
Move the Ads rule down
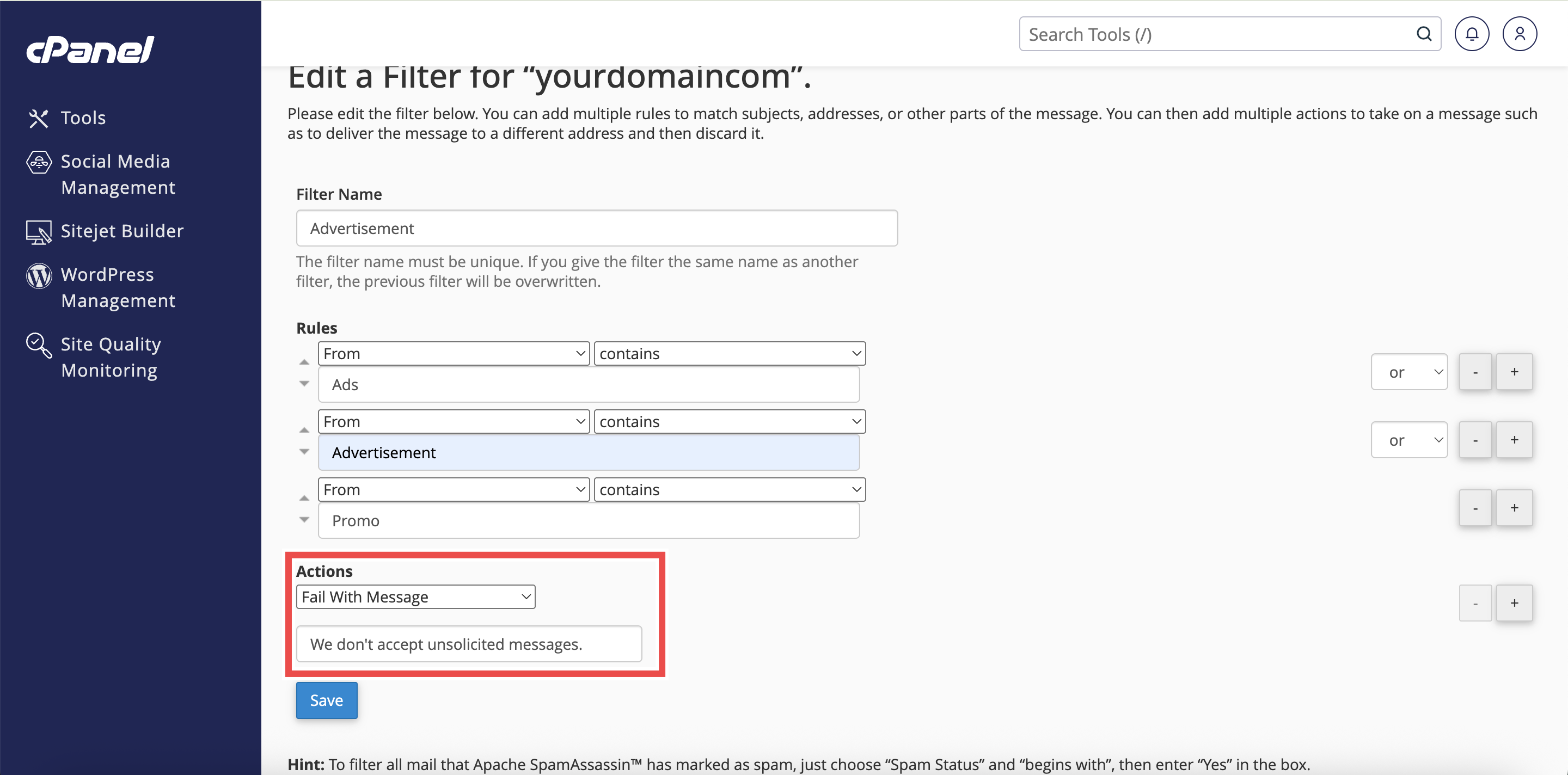tap(304, 384)
